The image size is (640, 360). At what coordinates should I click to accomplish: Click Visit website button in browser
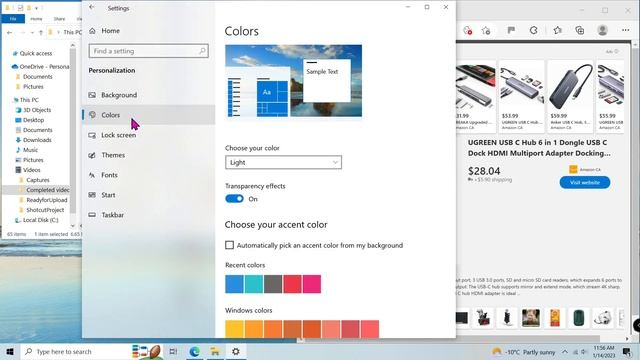coord(584,182)
